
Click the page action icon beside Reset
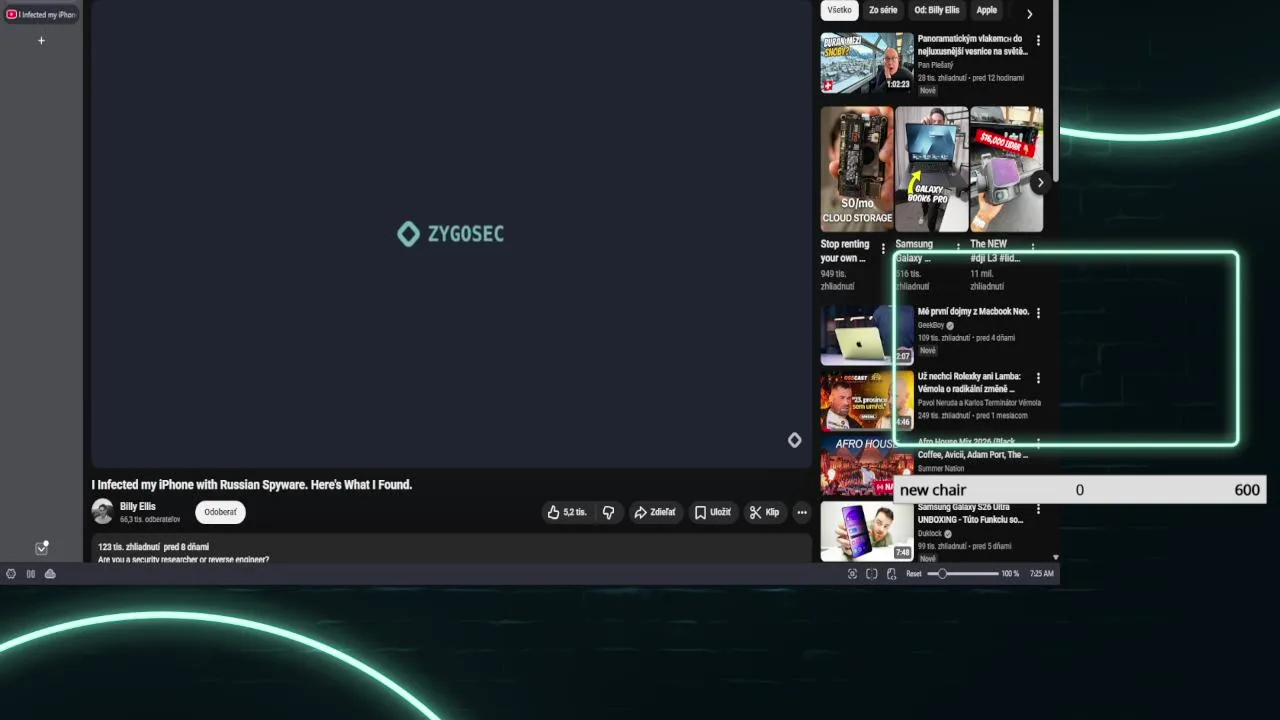pyautogui.click(x=892, y=574)
